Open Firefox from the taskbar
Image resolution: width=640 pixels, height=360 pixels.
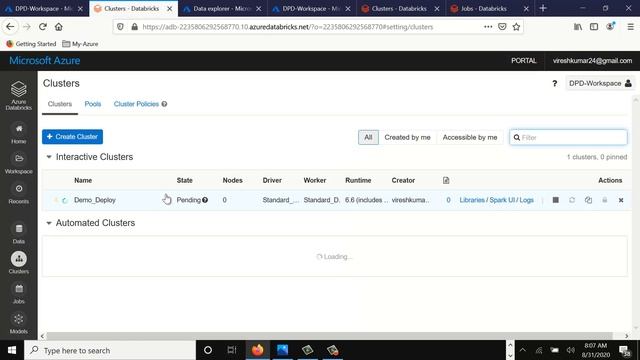(x=258, y=350)
